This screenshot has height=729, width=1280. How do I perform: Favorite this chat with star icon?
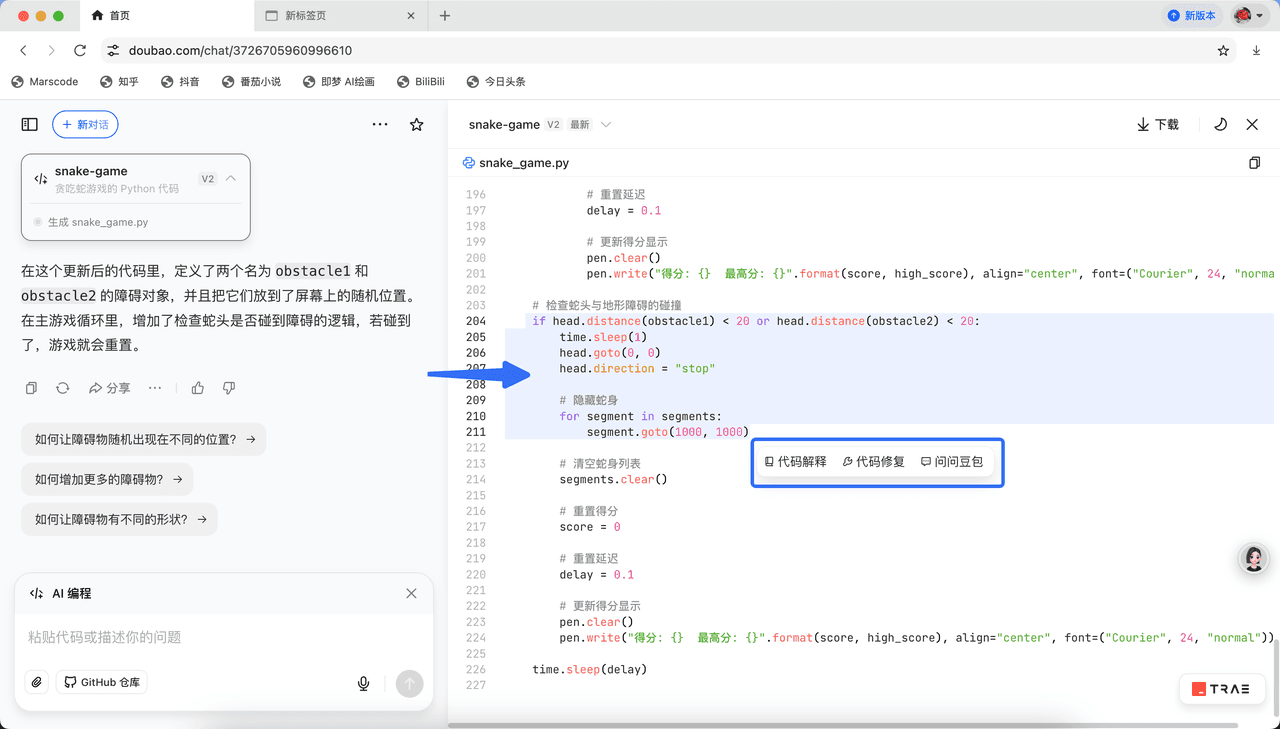click(417, 125)
